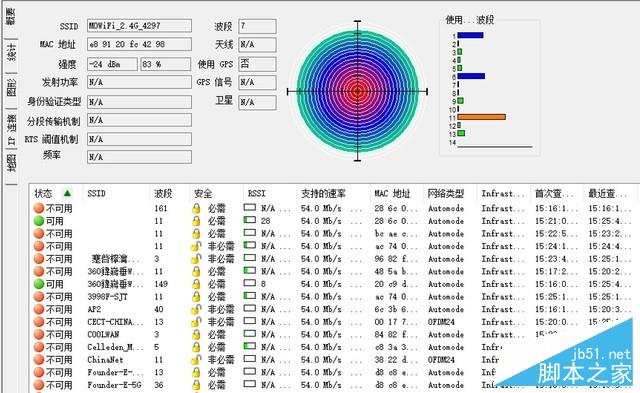The height and width of the screenshot is (393, 640).
Task: Click the 频率 field
Action: coord(139,157)
